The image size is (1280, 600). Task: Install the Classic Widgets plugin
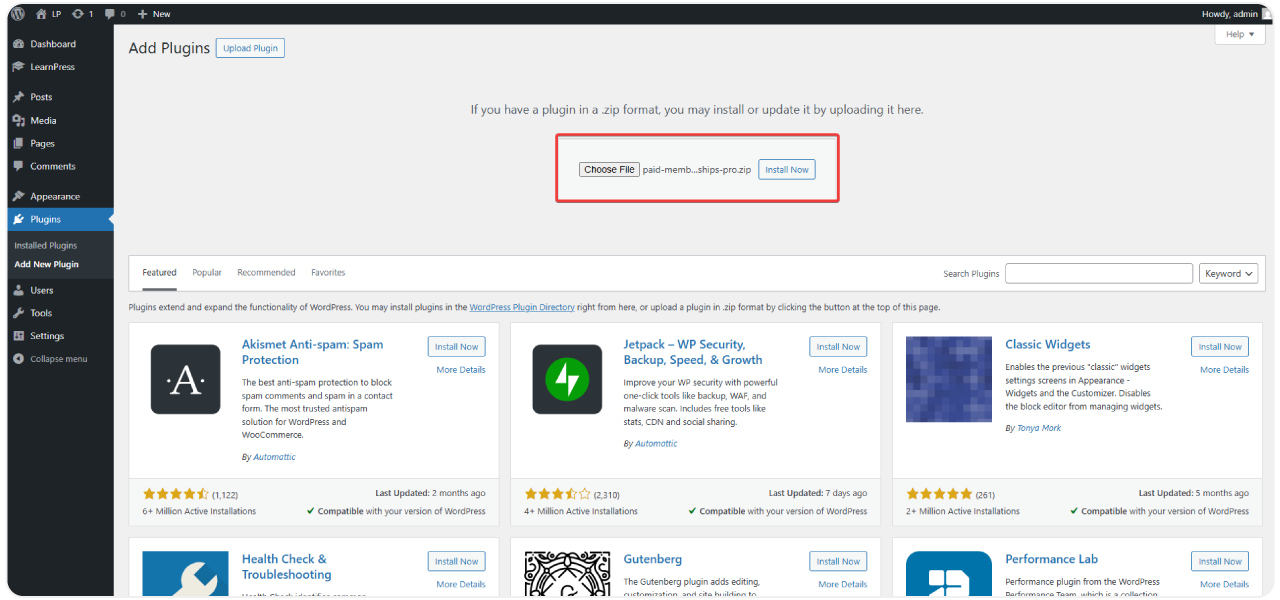[1219, 346]
